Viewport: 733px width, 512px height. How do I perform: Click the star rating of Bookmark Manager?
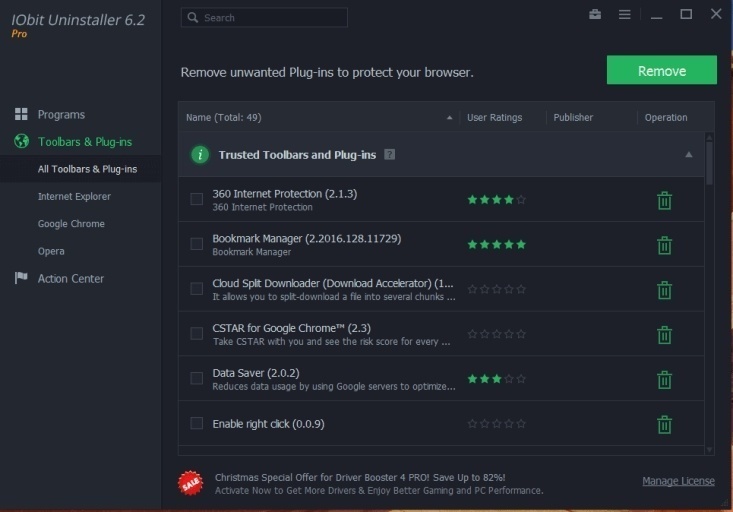496,245
